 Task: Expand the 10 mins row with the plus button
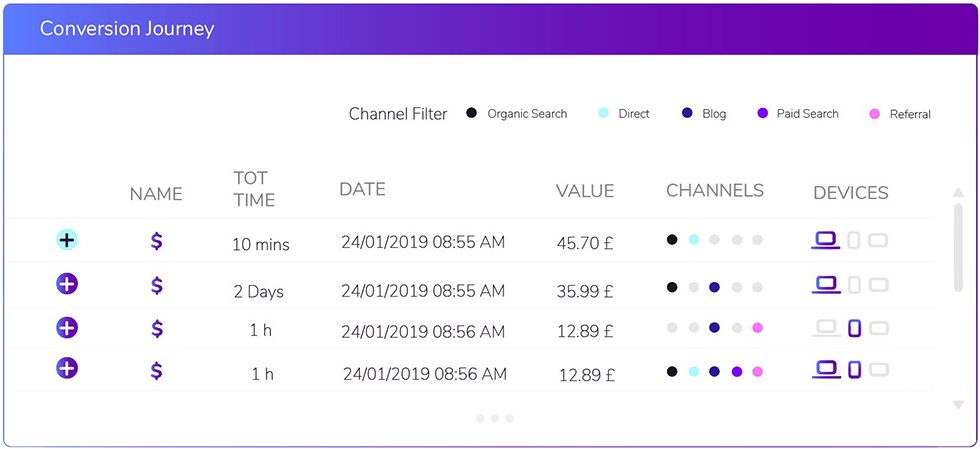[x=67, y=240]
